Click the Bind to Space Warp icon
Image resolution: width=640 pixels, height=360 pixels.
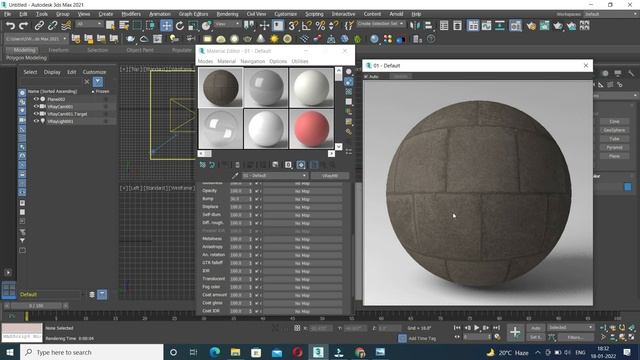[x=66, y=26]
